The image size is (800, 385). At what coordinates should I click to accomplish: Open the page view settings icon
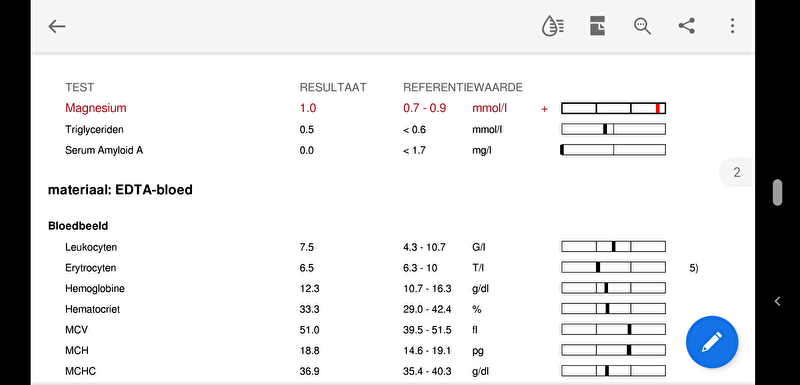tap(597, 26)
